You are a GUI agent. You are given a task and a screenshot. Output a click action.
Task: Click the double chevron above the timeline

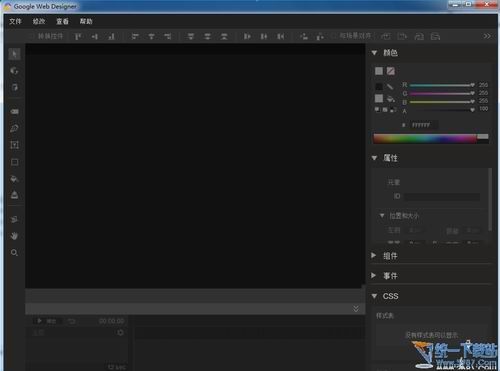coord(356,308)
